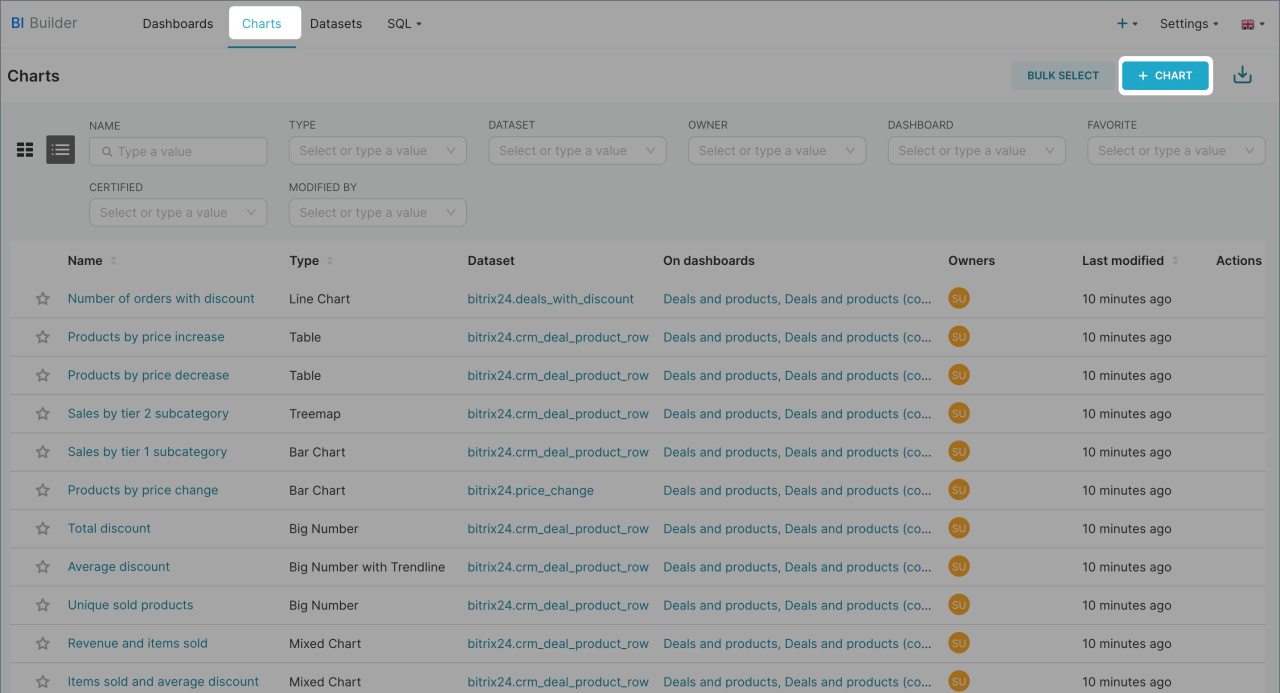Viewport: 1280px width, 693px height.
Task: Open the language flag selector
Action: pos(1252,24)
